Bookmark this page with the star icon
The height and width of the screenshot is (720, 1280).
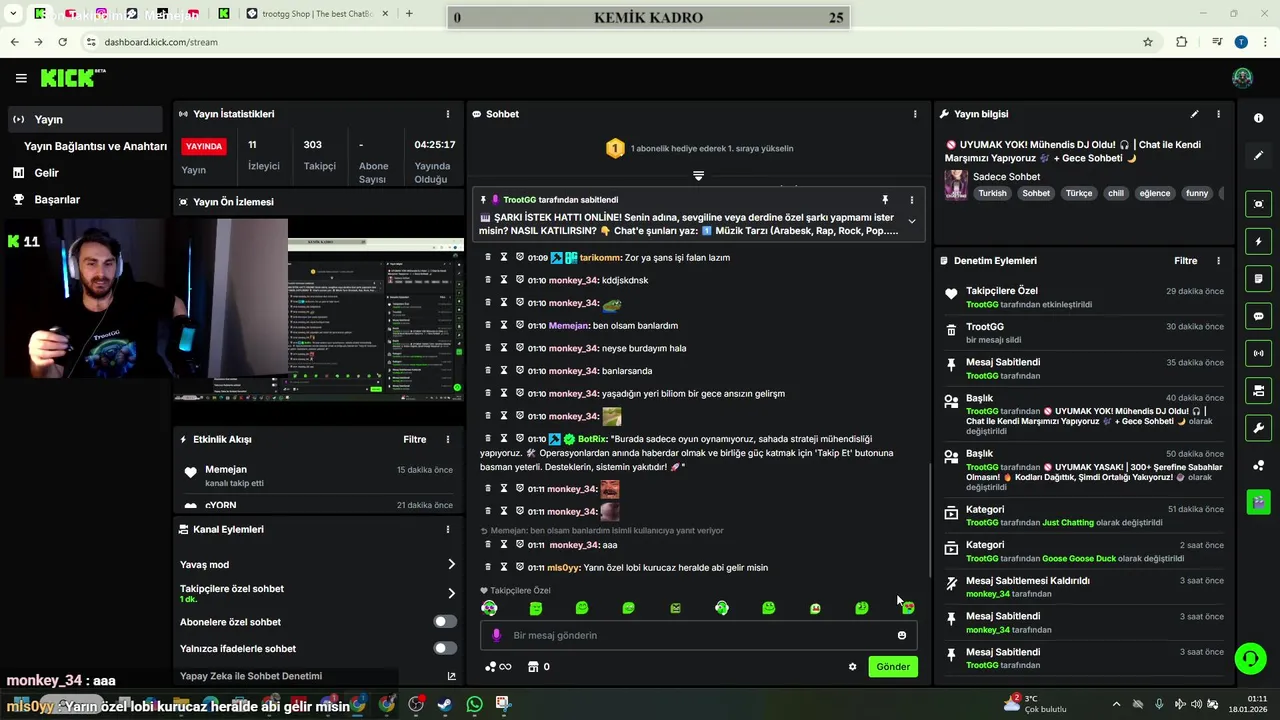1148,42
